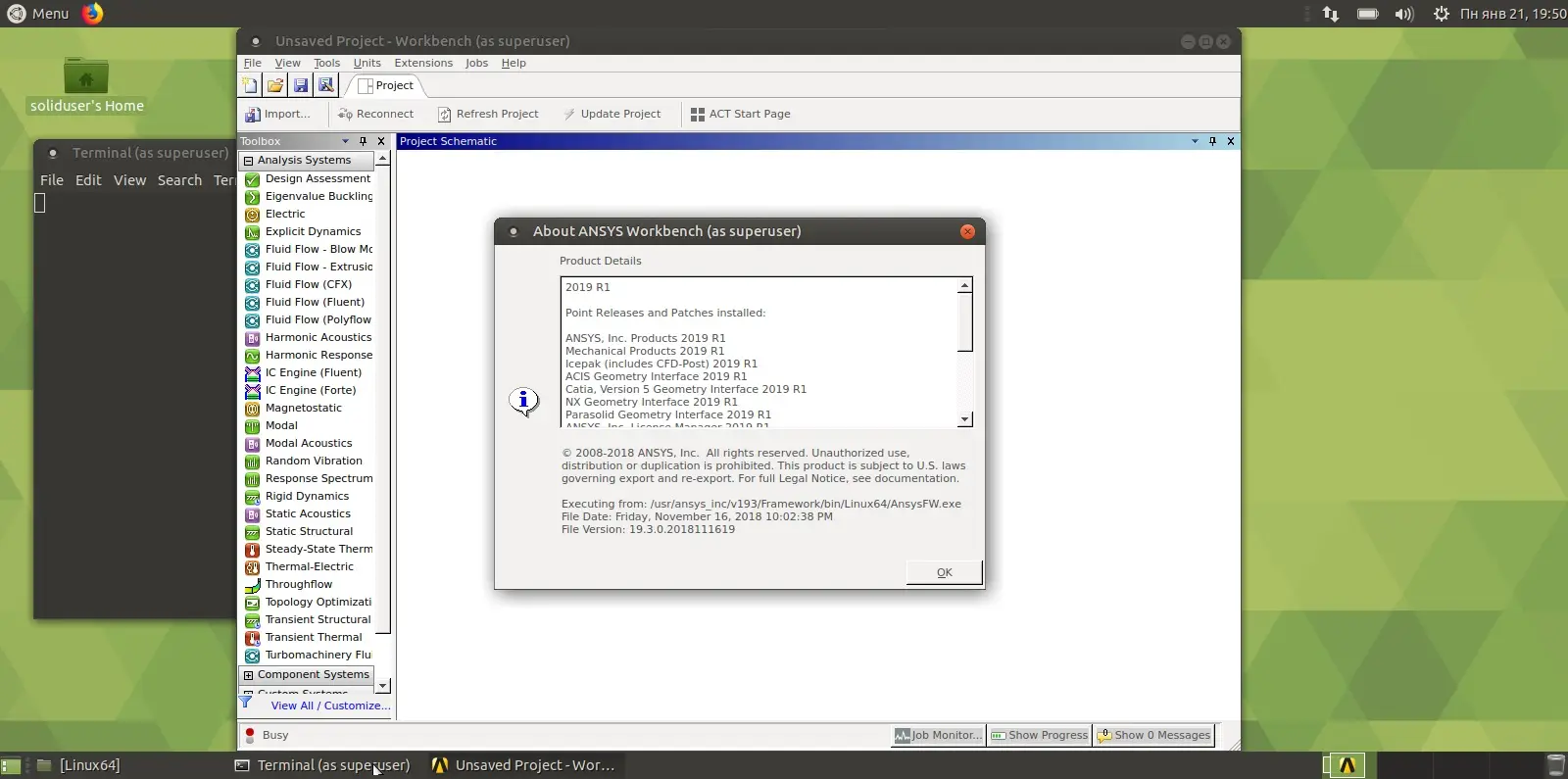Click the Turbomachinery Fluid Flow icon
Viewport: 1568px width, 779px height.
point(252,656)
